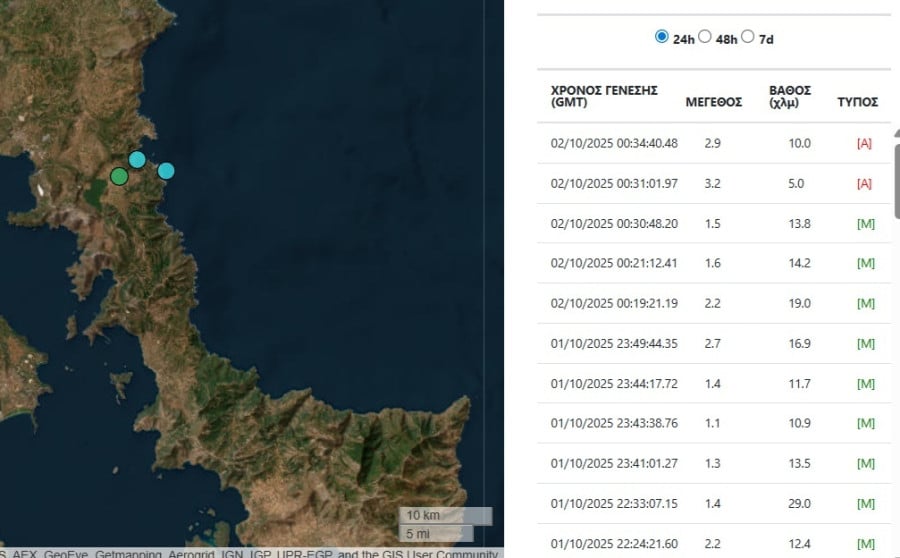The image size is (900, 558).
Task: Select the 48h time range radio button
Action: pos(705,37)
